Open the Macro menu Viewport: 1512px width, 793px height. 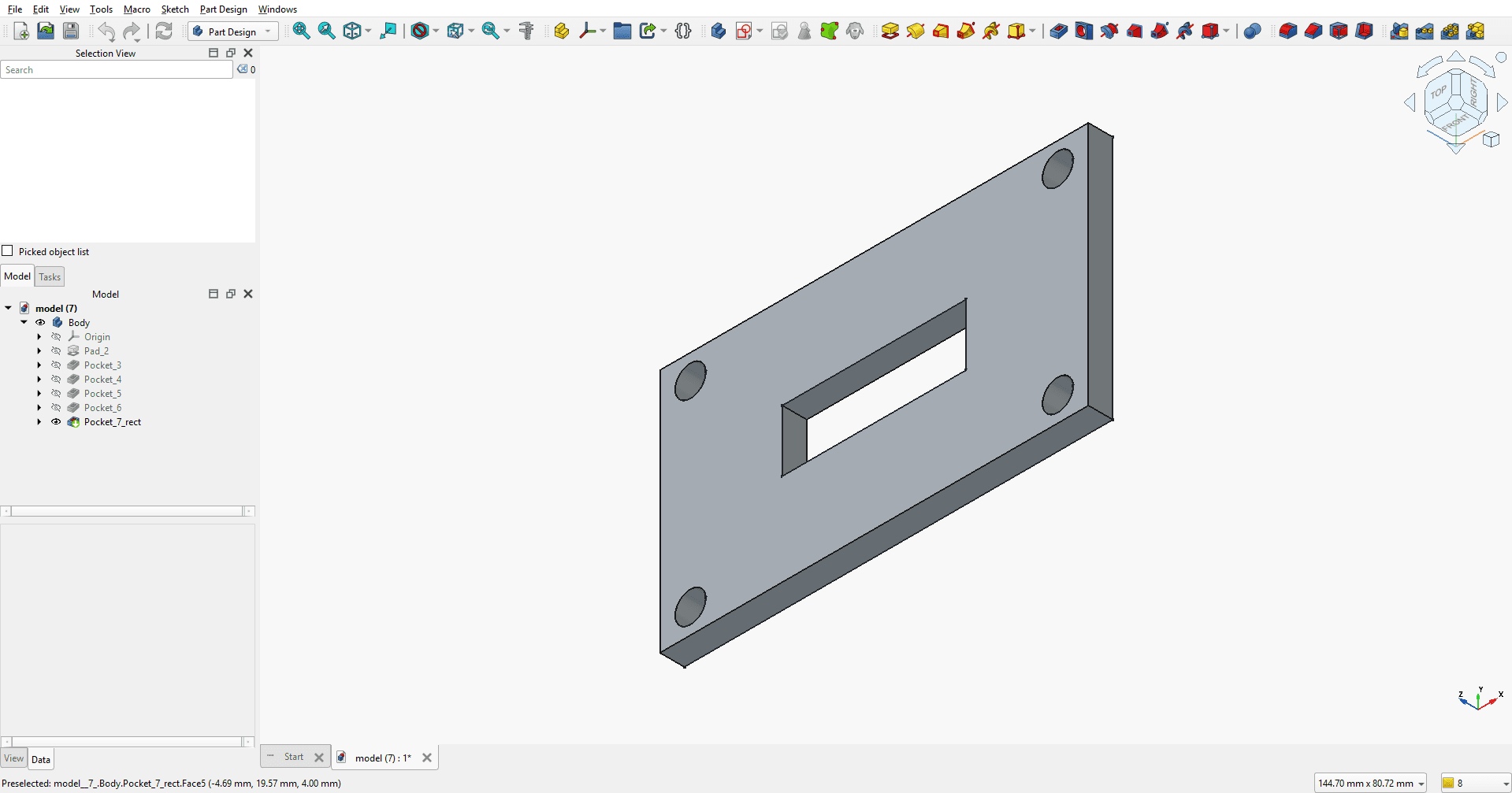[x=137, y=9]
